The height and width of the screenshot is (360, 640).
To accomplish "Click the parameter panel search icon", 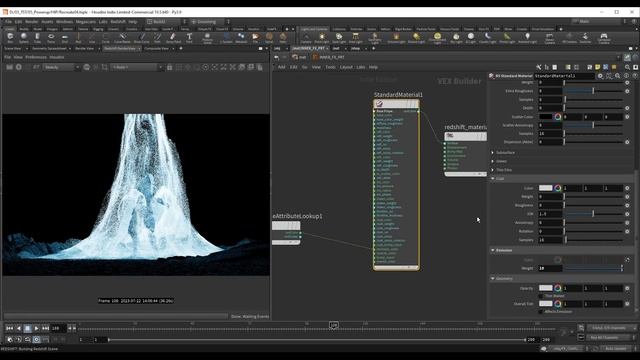I will click(x=618, y=76).
